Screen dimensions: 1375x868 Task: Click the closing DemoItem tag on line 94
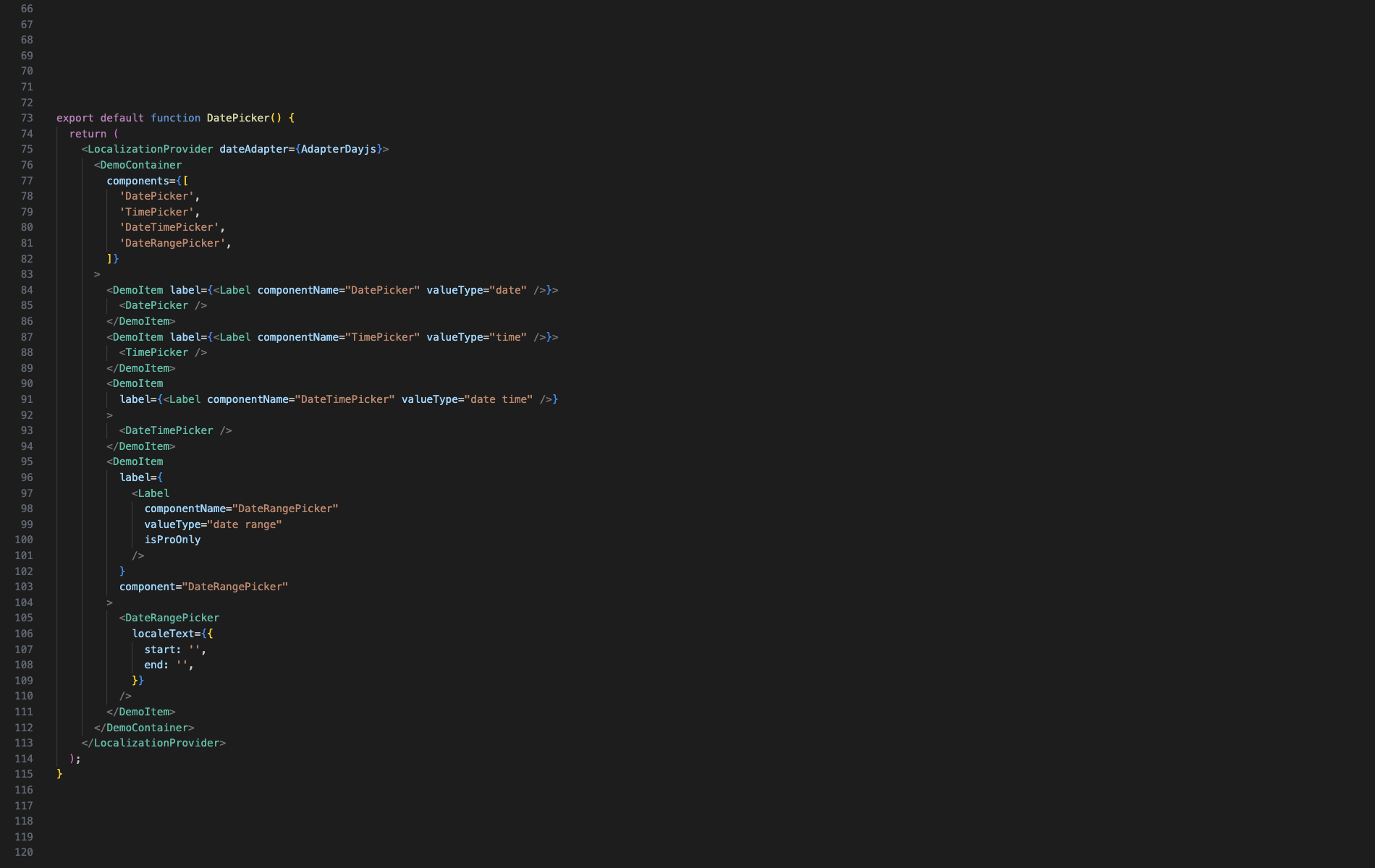(141, 446)
